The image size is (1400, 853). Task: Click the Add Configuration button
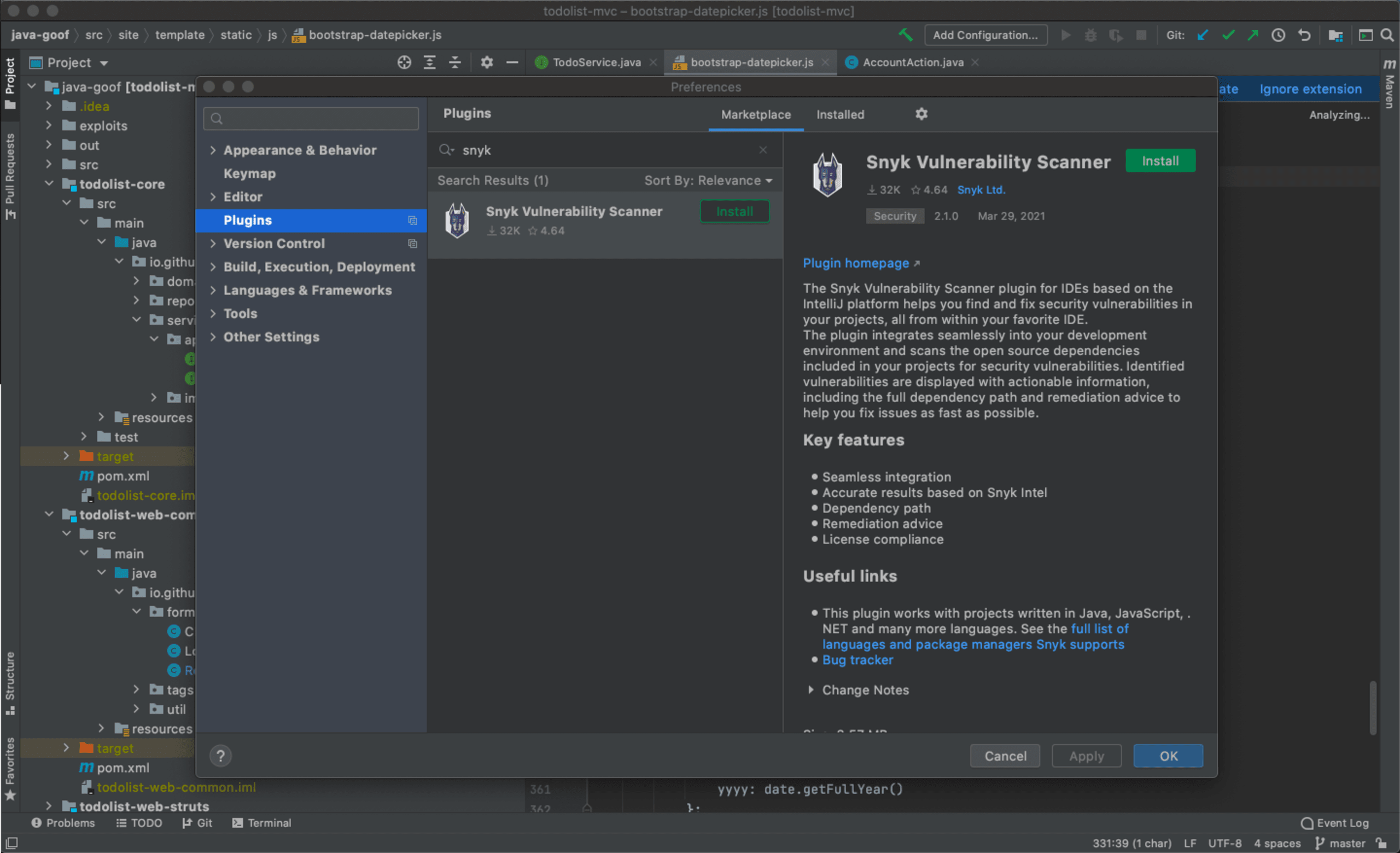[985, 35]
